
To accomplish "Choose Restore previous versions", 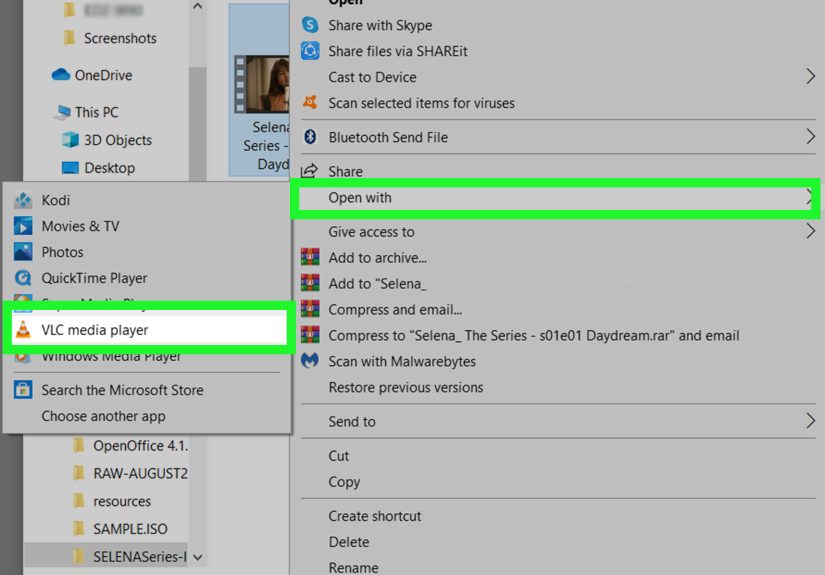I will tap(558, 387).
